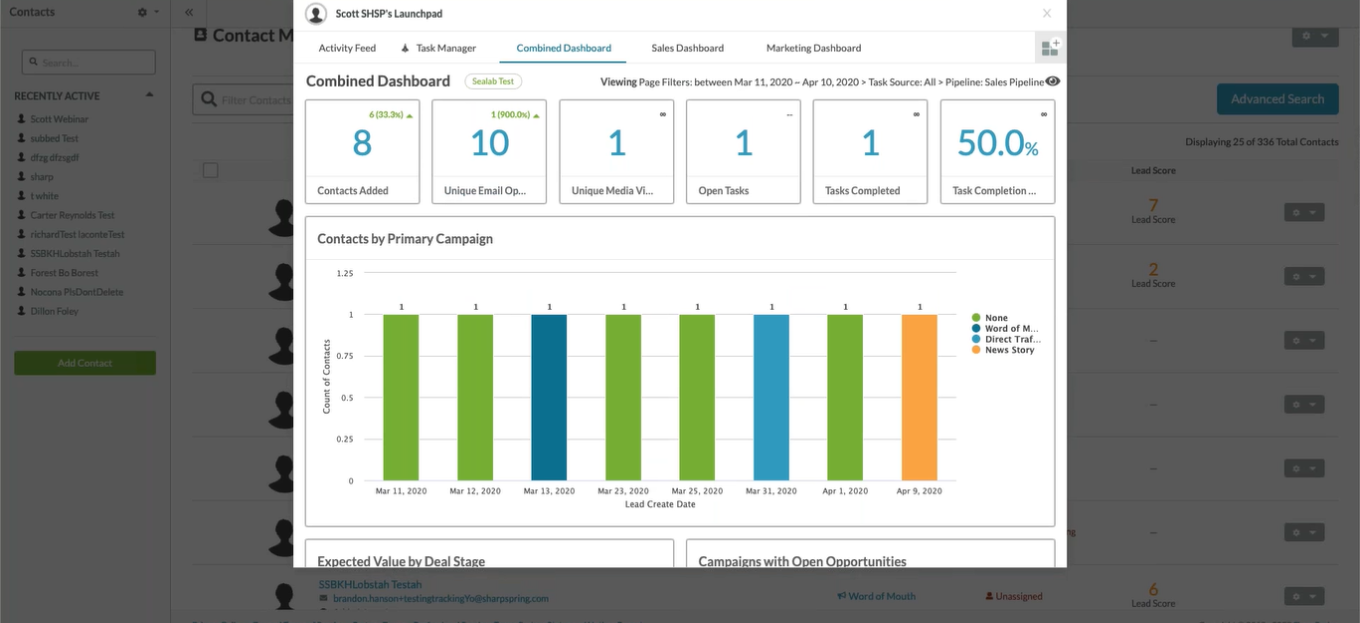This screenshot has height=623, width=1360.
Task: Open the Contacts sidebar gear dropdown
Action: pos(147,12)
